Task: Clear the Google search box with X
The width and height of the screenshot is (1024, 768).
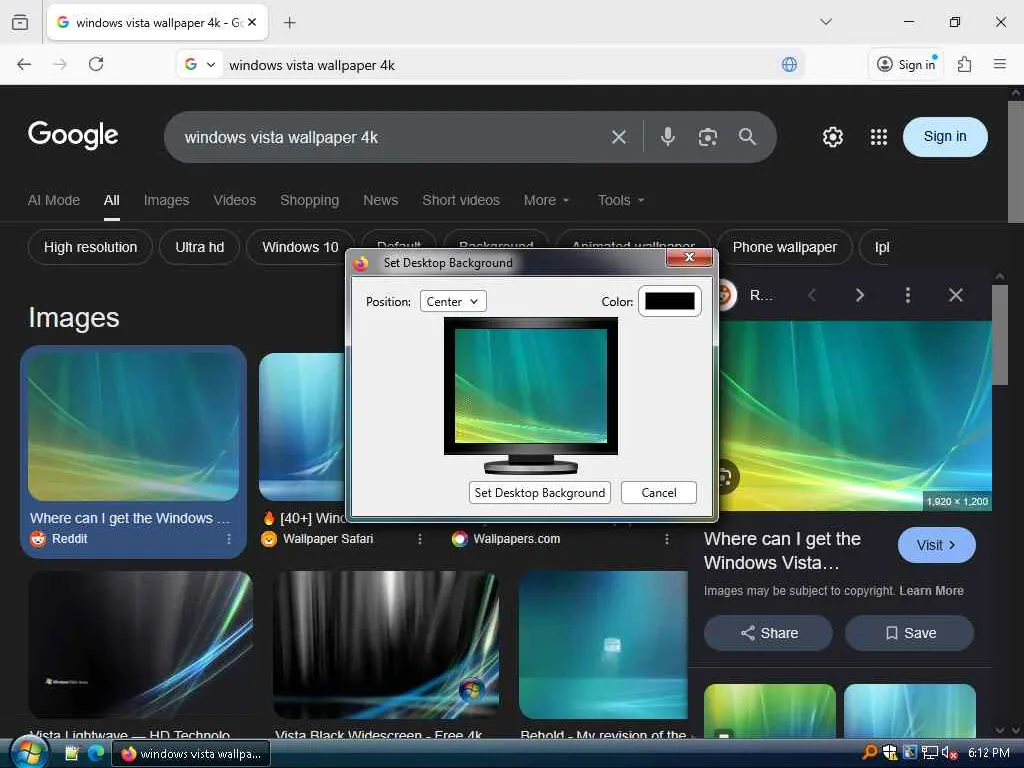Action: tap(618, 137)
